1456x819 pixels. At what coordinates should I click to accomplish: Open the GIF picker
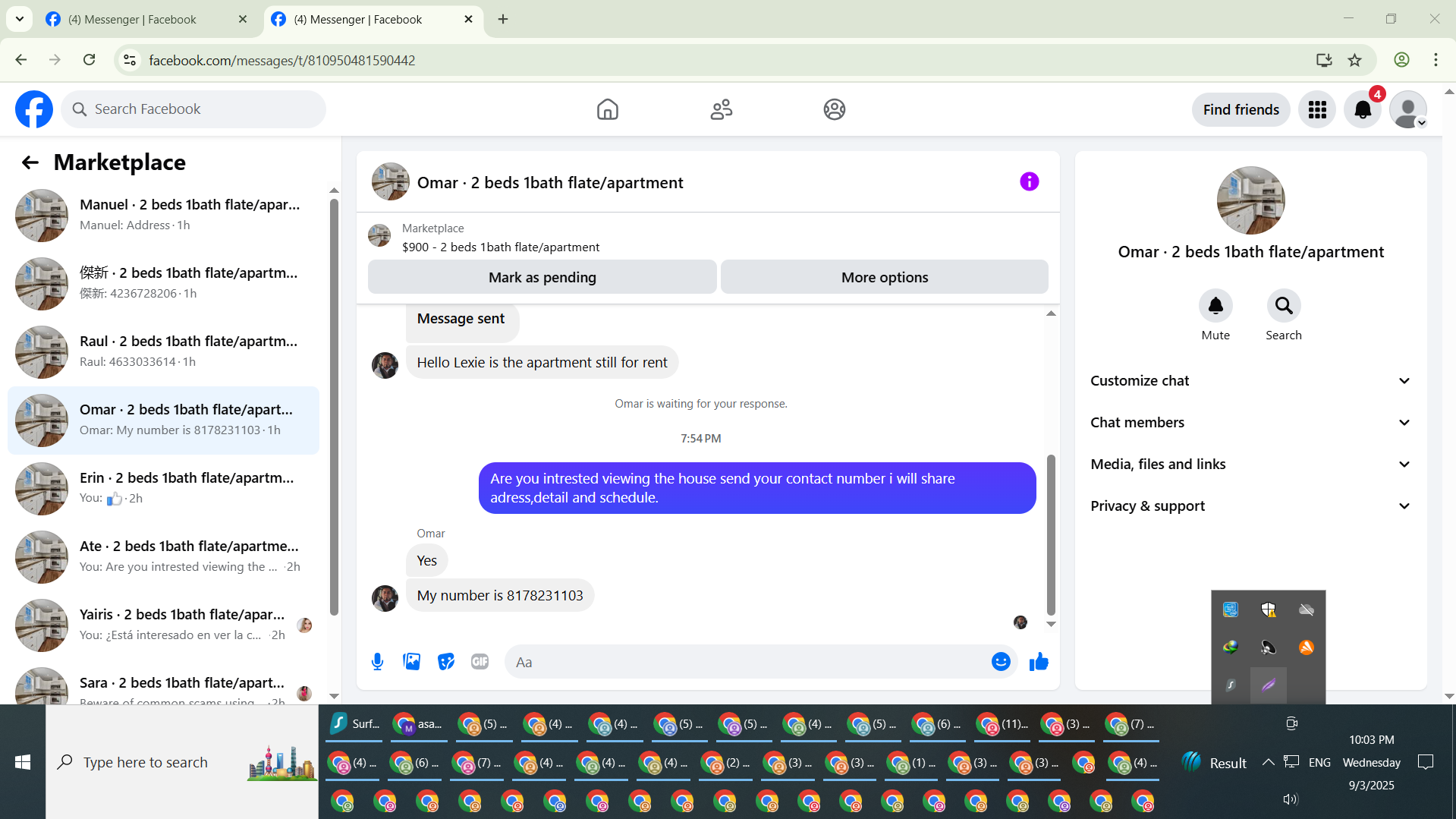pos(480,662)
